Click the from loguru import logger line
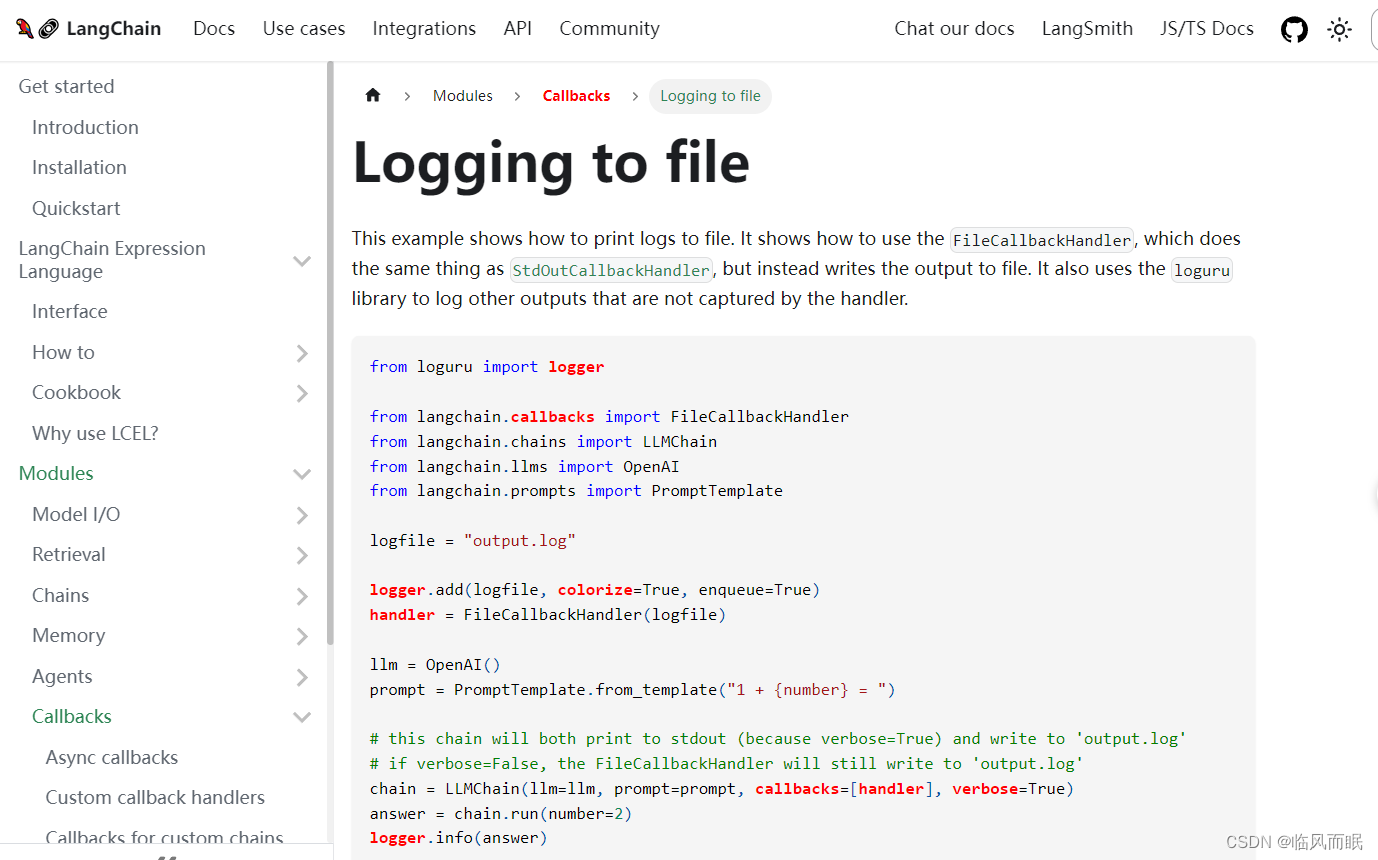Viewport: 1378px width, 860px height. [487, 367]
